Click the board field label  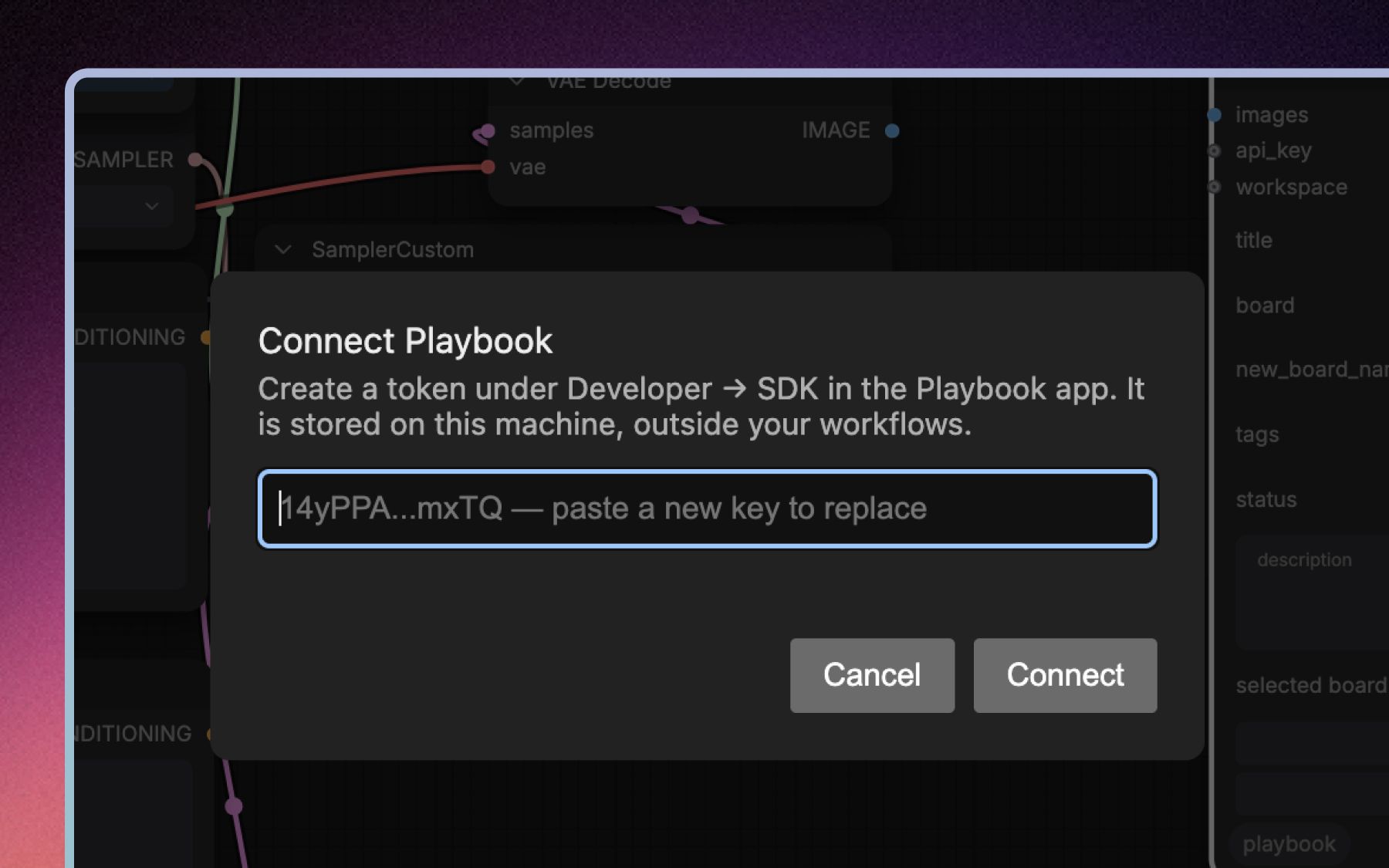coord(1265,305)
